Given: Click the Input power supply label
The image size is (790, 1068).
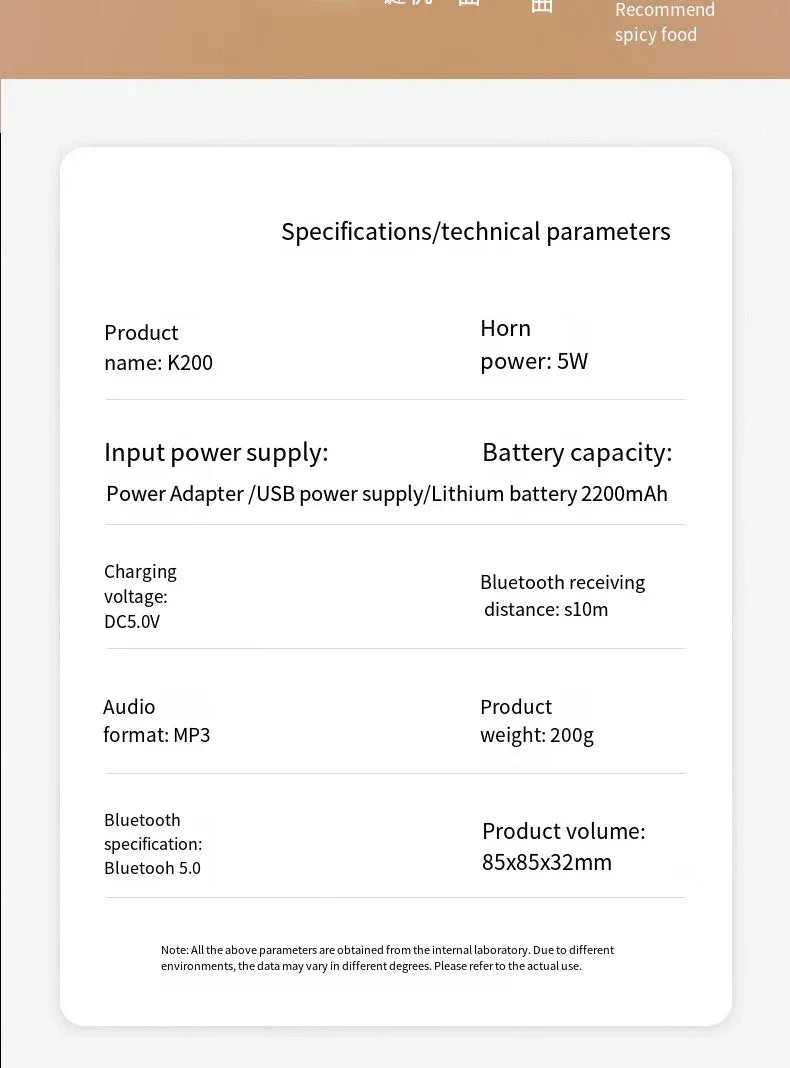Looking at the screenshot, I should [x=216, y=453].
